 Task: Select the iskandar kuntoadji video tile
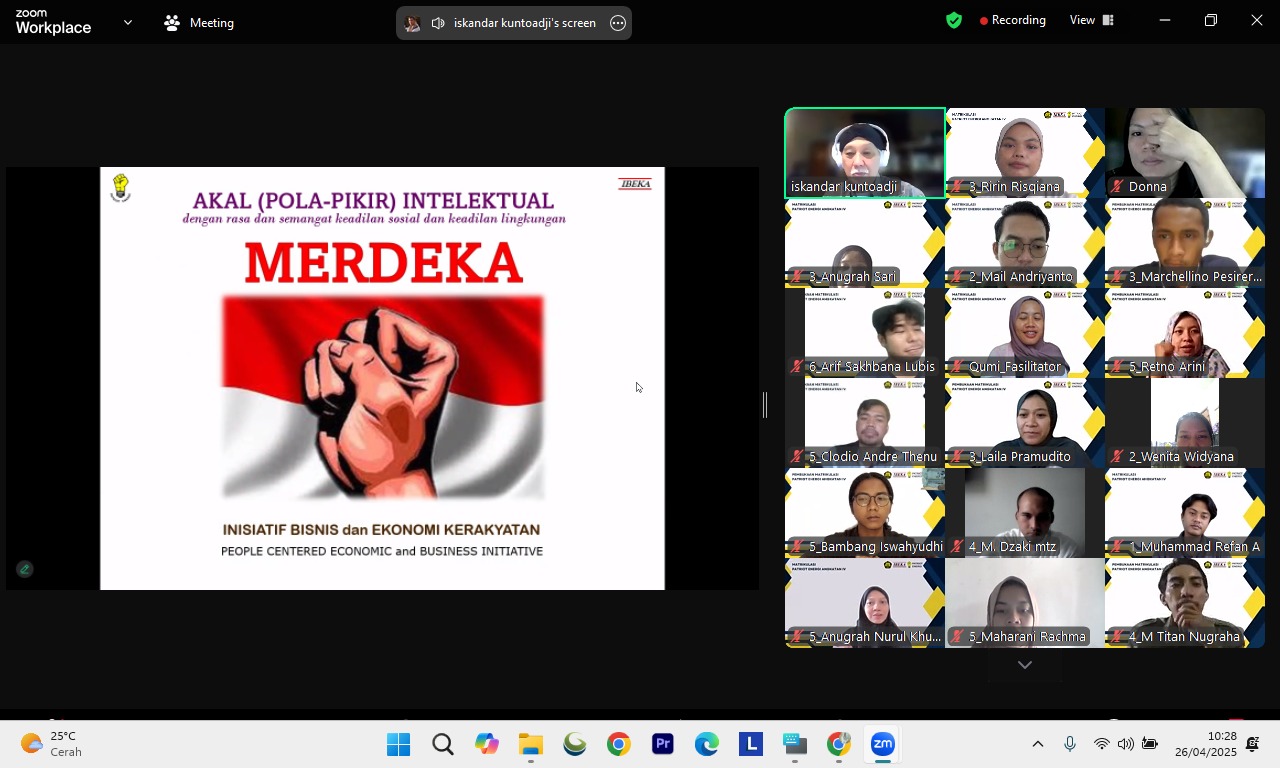pyautogui.click(x=865, y=153)
